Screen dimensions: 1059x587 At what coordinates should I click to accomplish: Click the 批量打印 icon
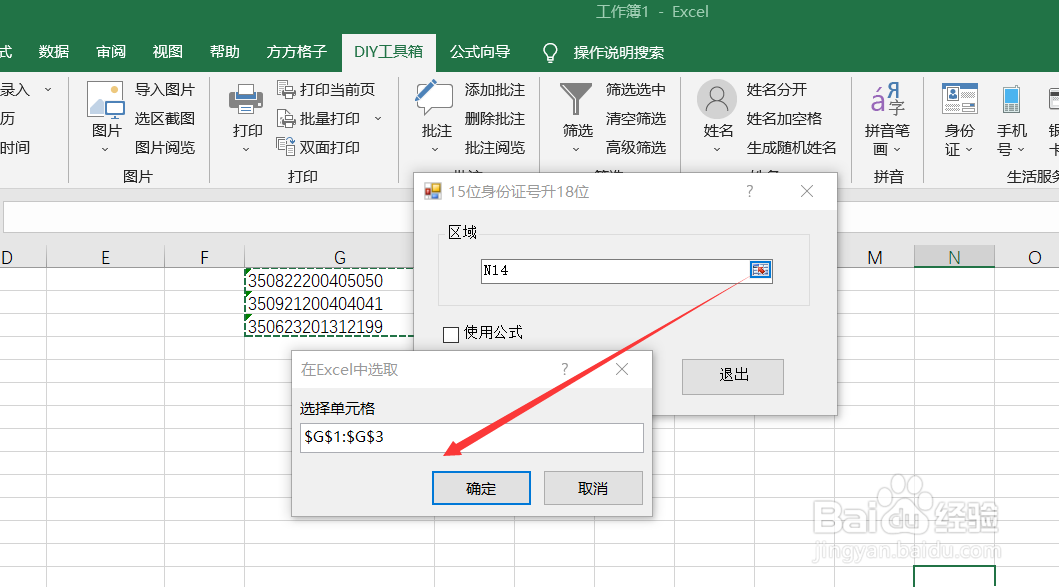286,118
